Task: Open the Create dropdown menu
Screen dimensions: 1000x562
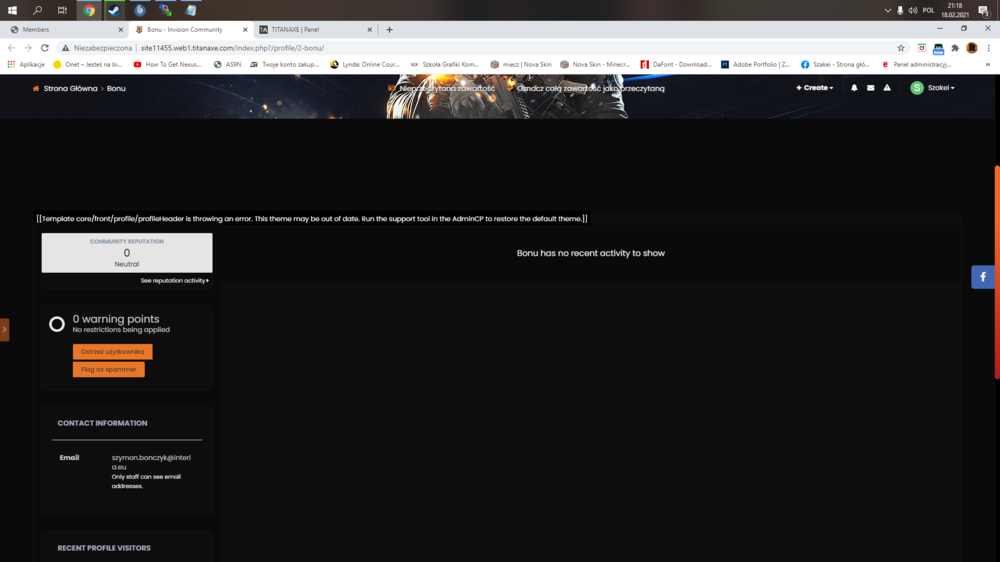Action: point(814,88)
